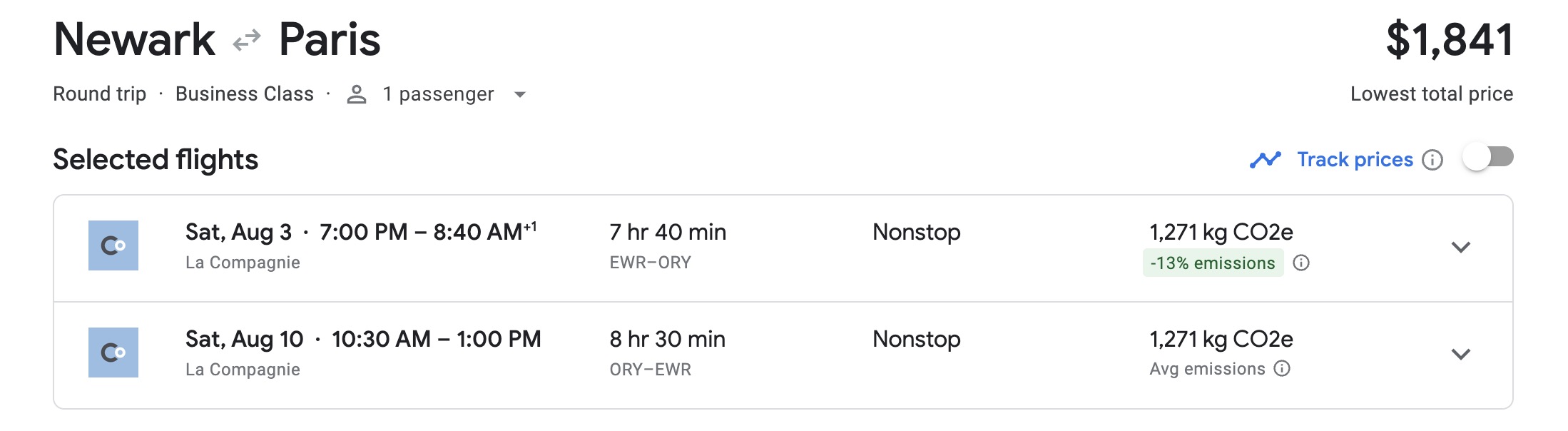Open the passenger count dropdown arrow
This screenshot has height=431, width=1568.
click(520, 94)
